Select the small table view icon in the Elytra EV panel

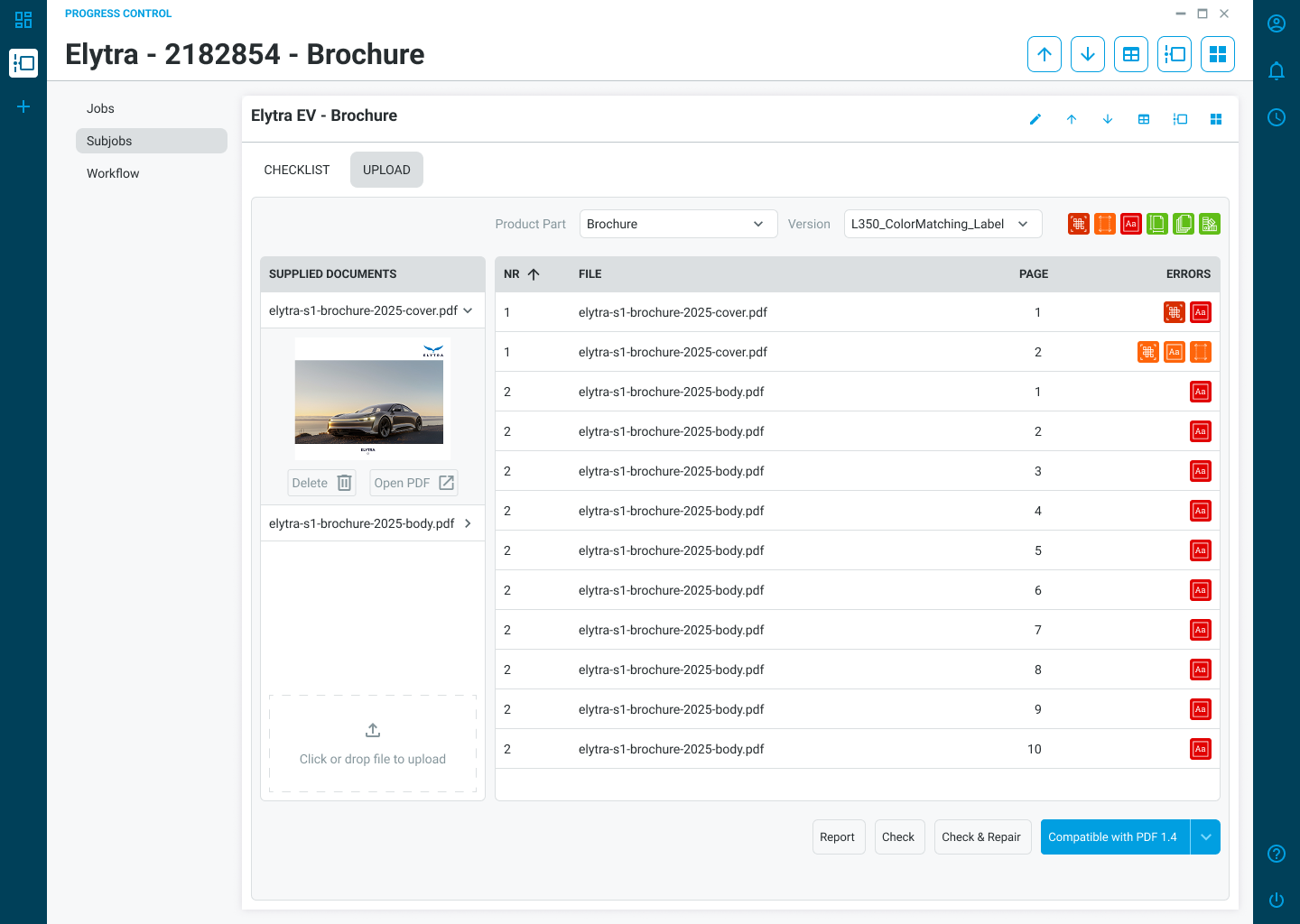(1144, 119)
